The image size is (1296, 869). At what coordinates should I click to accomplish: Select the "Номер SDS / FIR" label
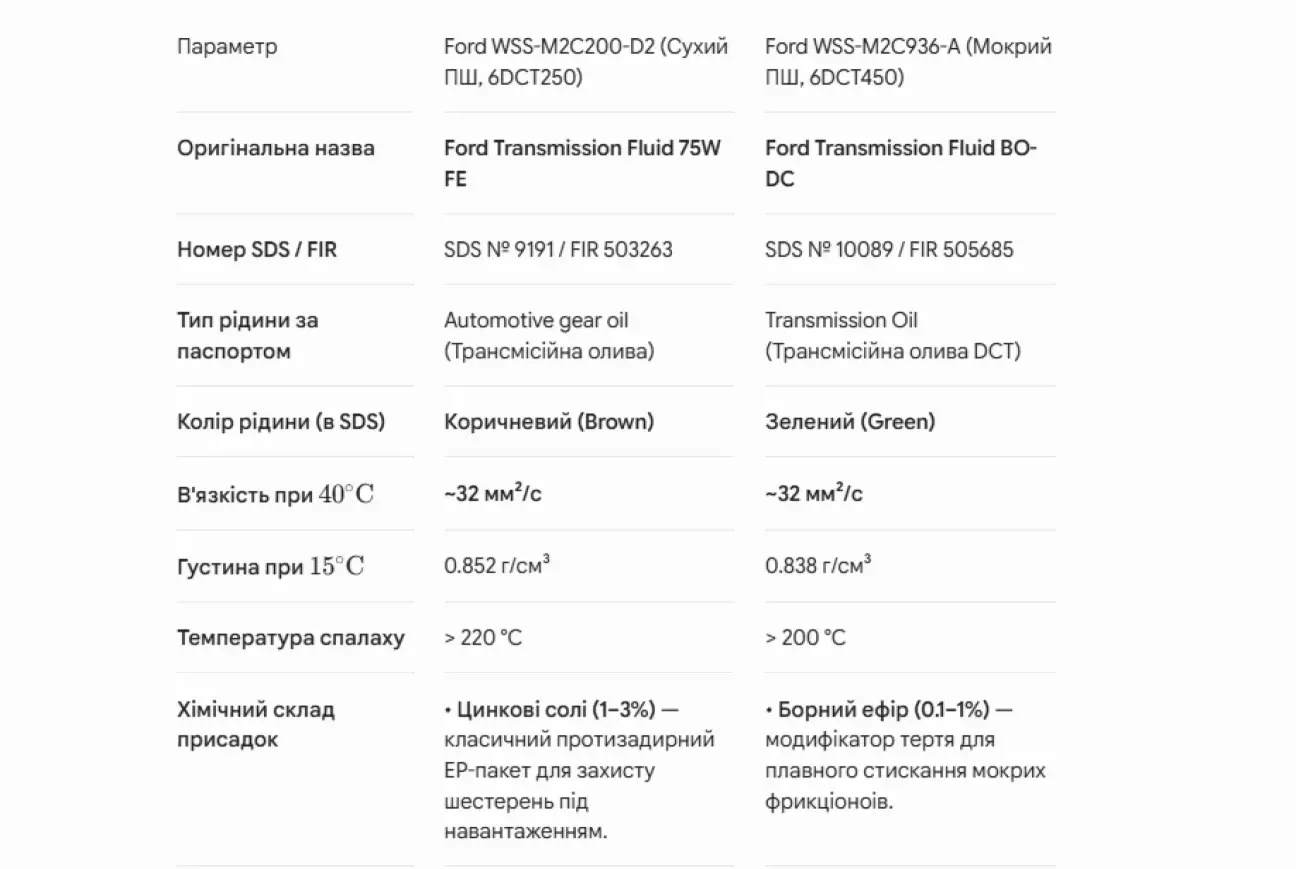point(257,250)
